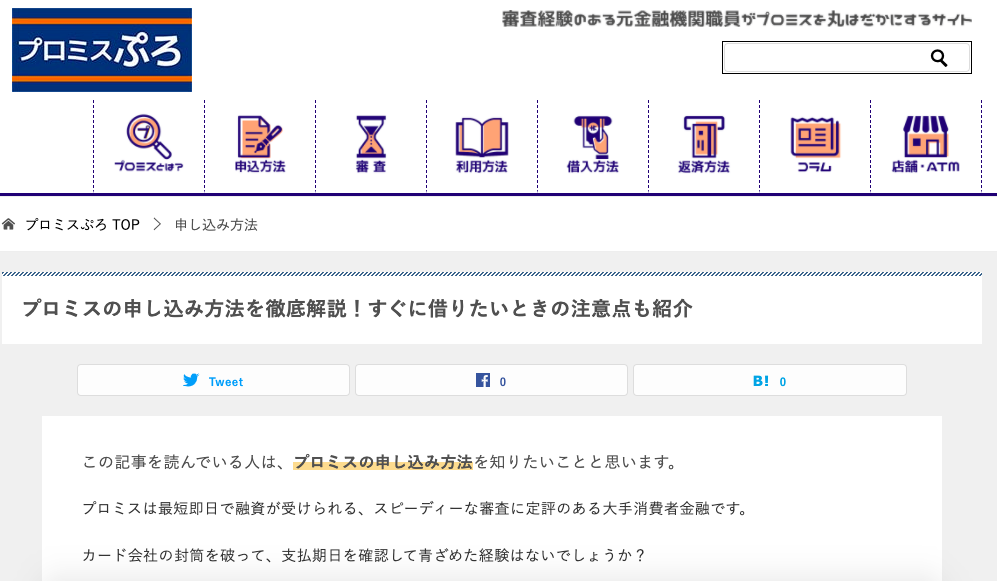This screenshot has width=997, height=581.
Task: Go to プロミスぷろ TOP breadcrumb link
Action: click(82, 225)
